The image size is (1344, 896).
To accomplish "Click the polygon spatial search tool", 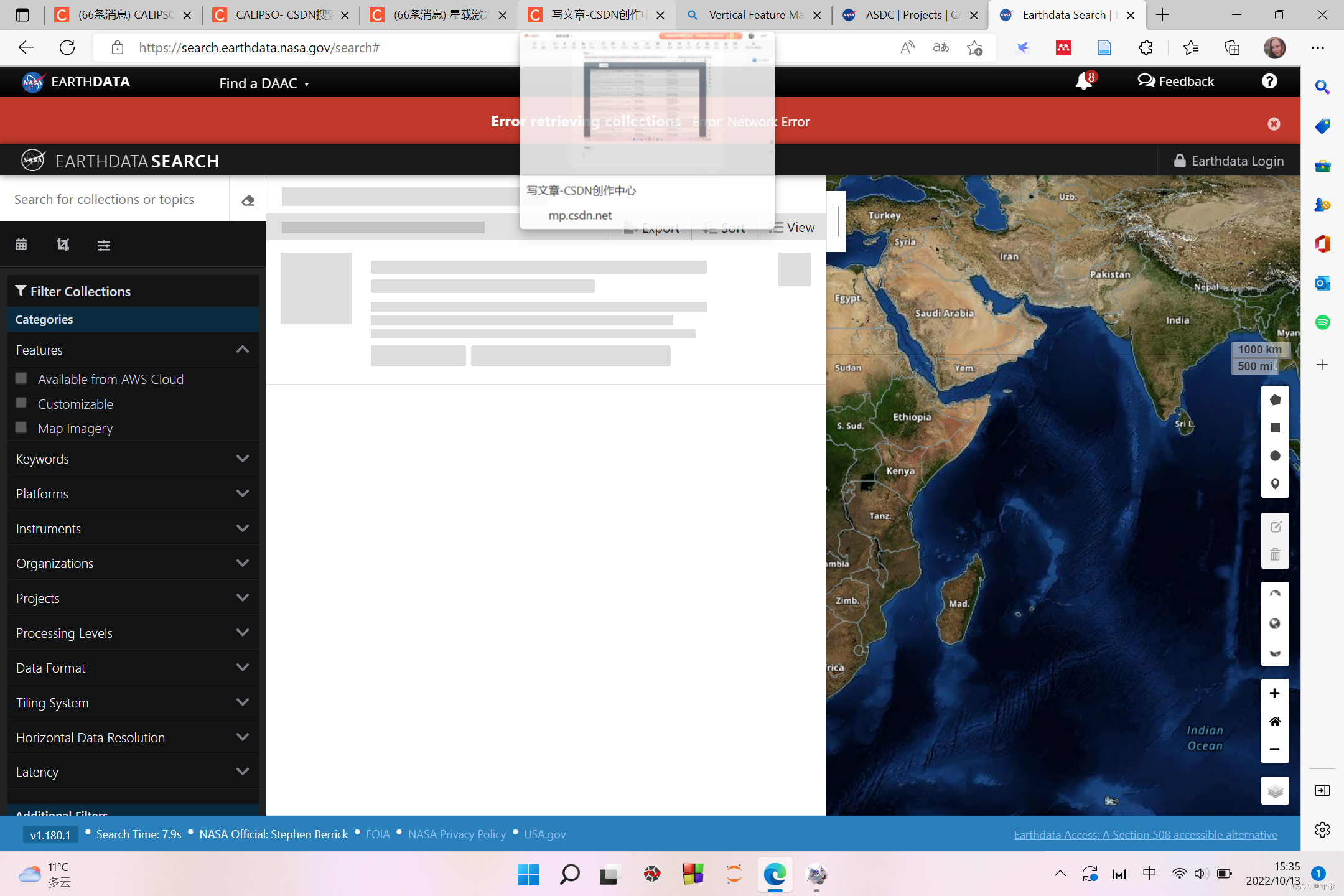I will (x=1275, y=400).
